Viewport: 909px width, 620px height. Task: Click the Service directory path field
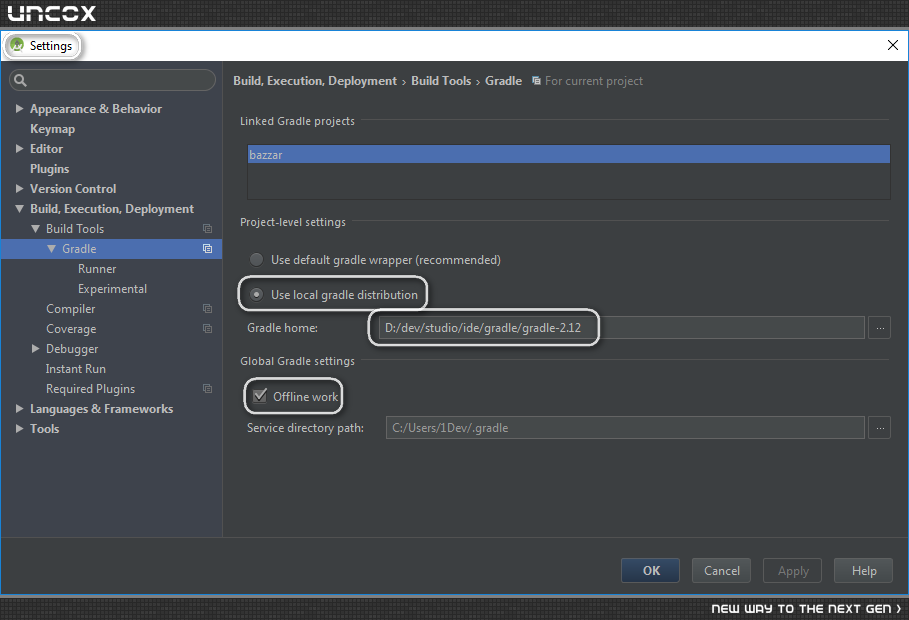(625, 428)
